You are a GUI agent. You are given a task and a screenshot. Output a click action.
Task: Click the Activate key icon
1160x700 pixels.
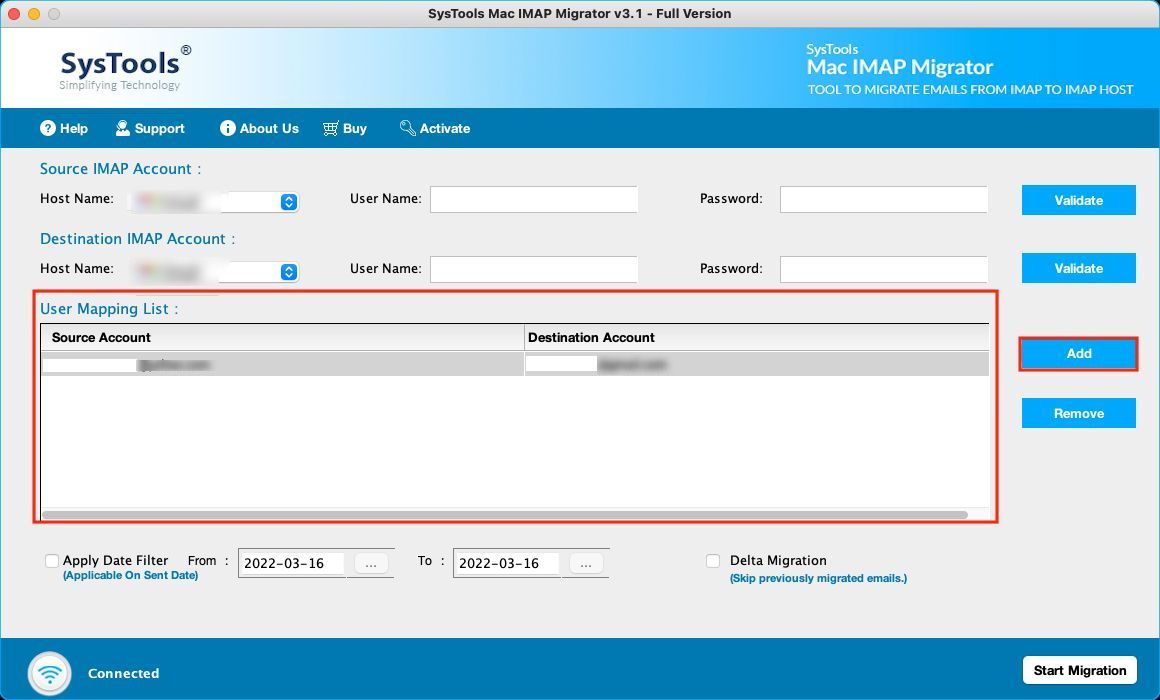tap(408, 128)
